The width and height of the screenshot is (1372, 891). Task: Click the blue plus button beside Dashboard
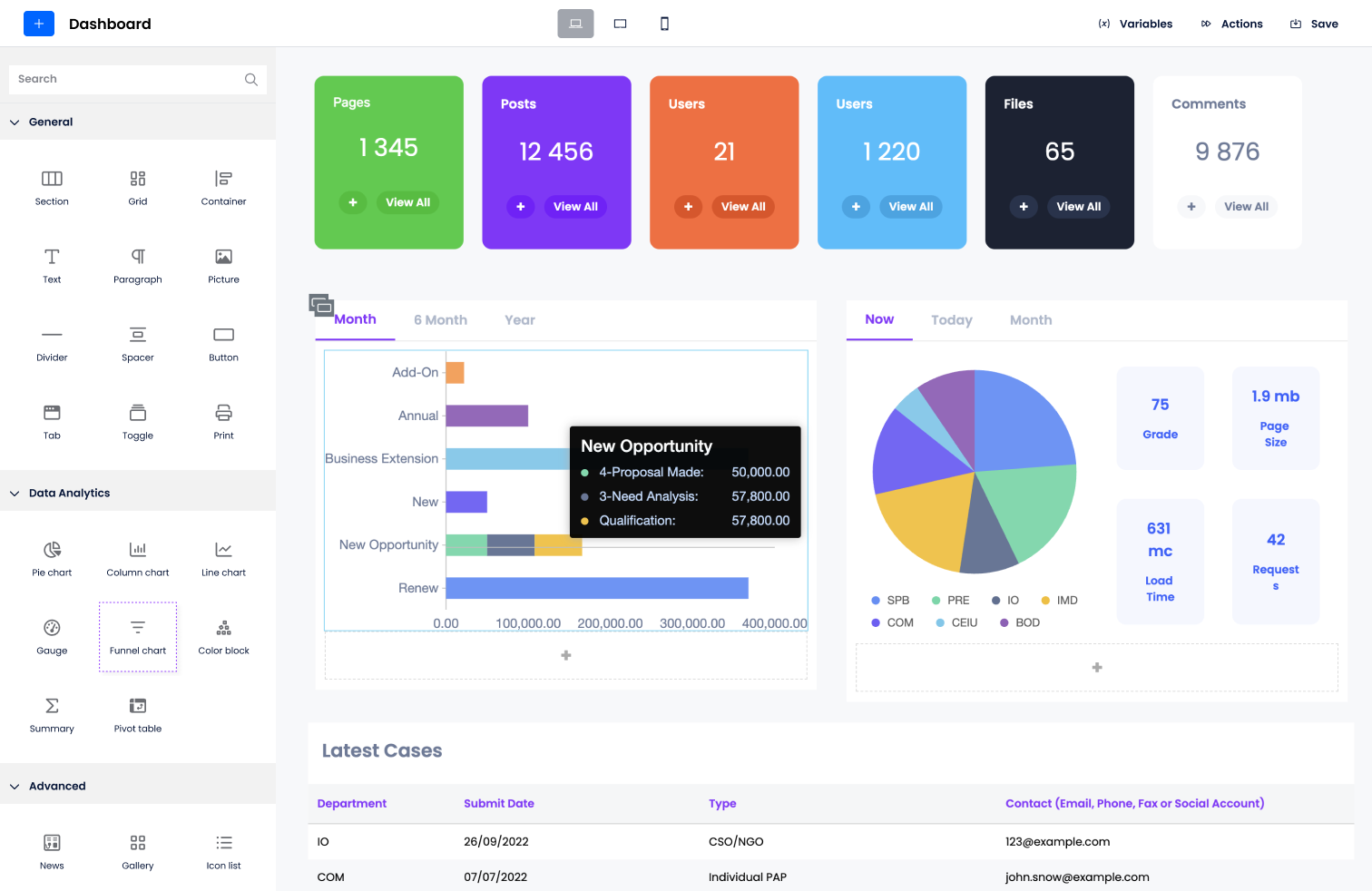tap(39, 24)
